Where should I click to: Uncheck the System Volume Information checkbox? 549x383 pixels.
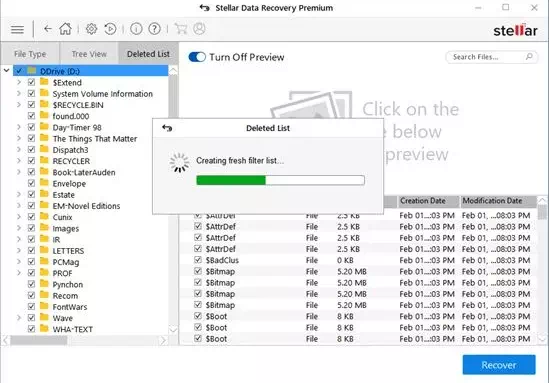[x=31, y=93]
